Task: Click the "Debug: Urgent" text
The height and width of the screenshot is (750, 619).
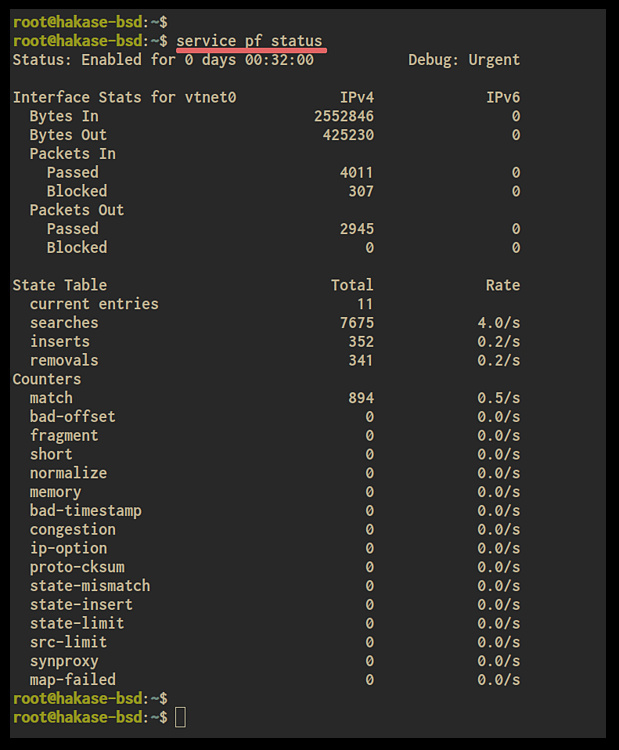Action: click(x=463, y=60)
